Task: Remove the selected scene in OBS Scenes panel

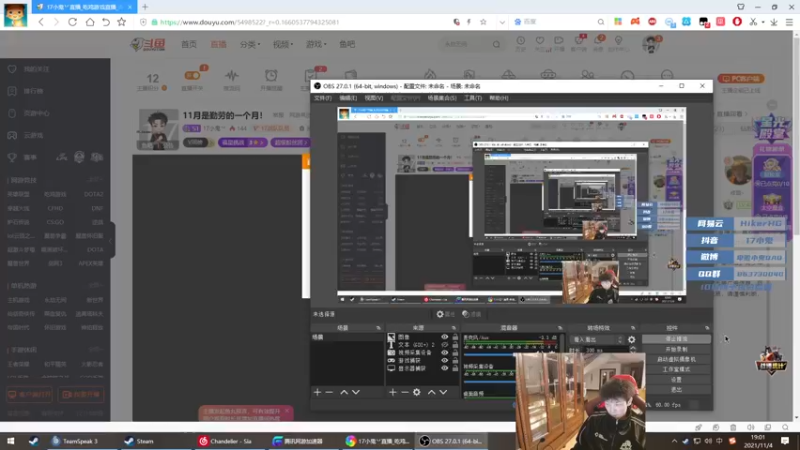Action: click(329, 392)
